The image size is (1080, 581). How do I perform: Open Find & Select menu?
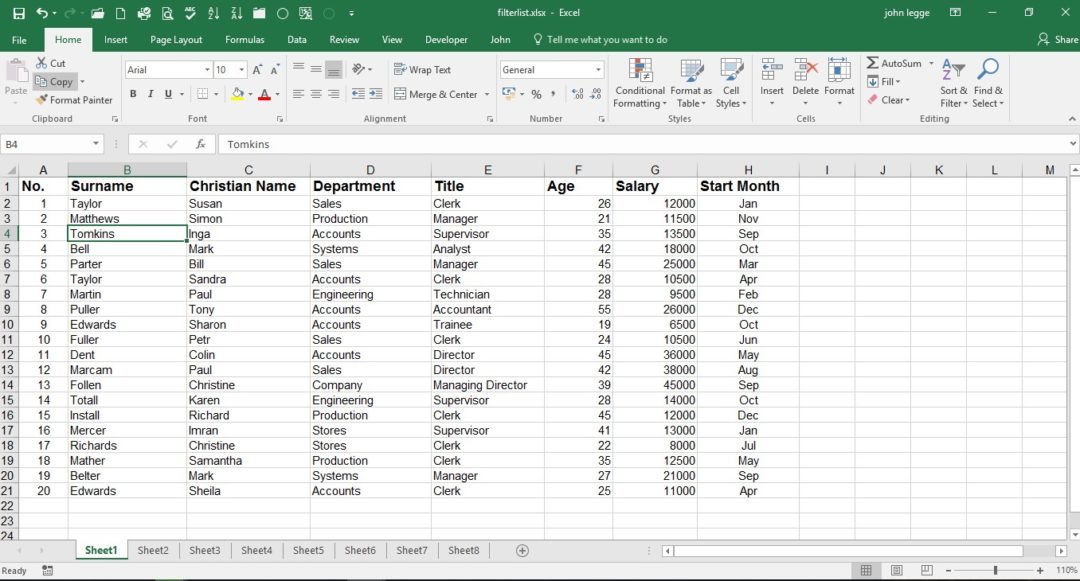click(988, 83)
